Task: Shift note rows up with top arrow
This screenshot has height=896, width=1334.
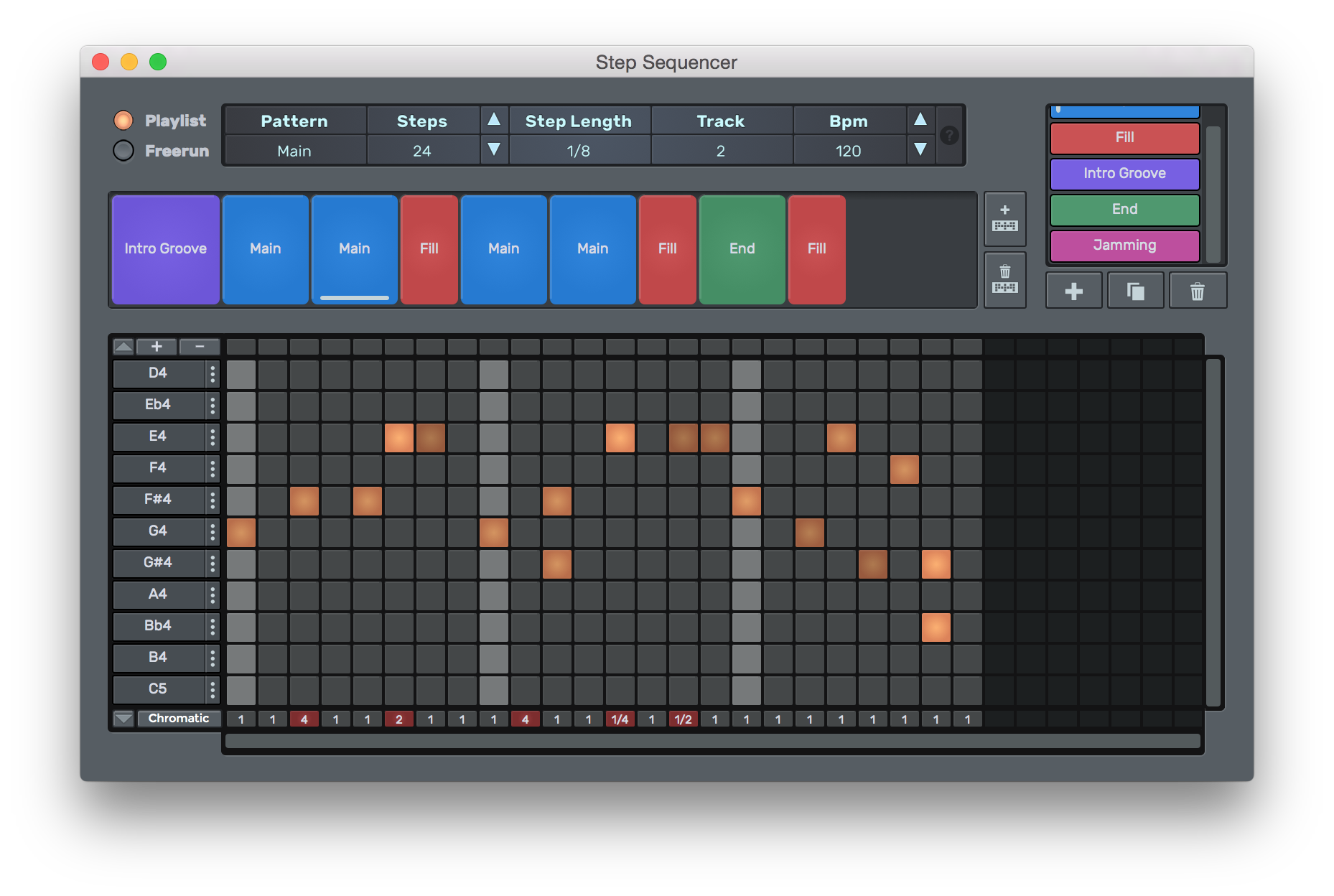Action: click(x=123, y=347)
